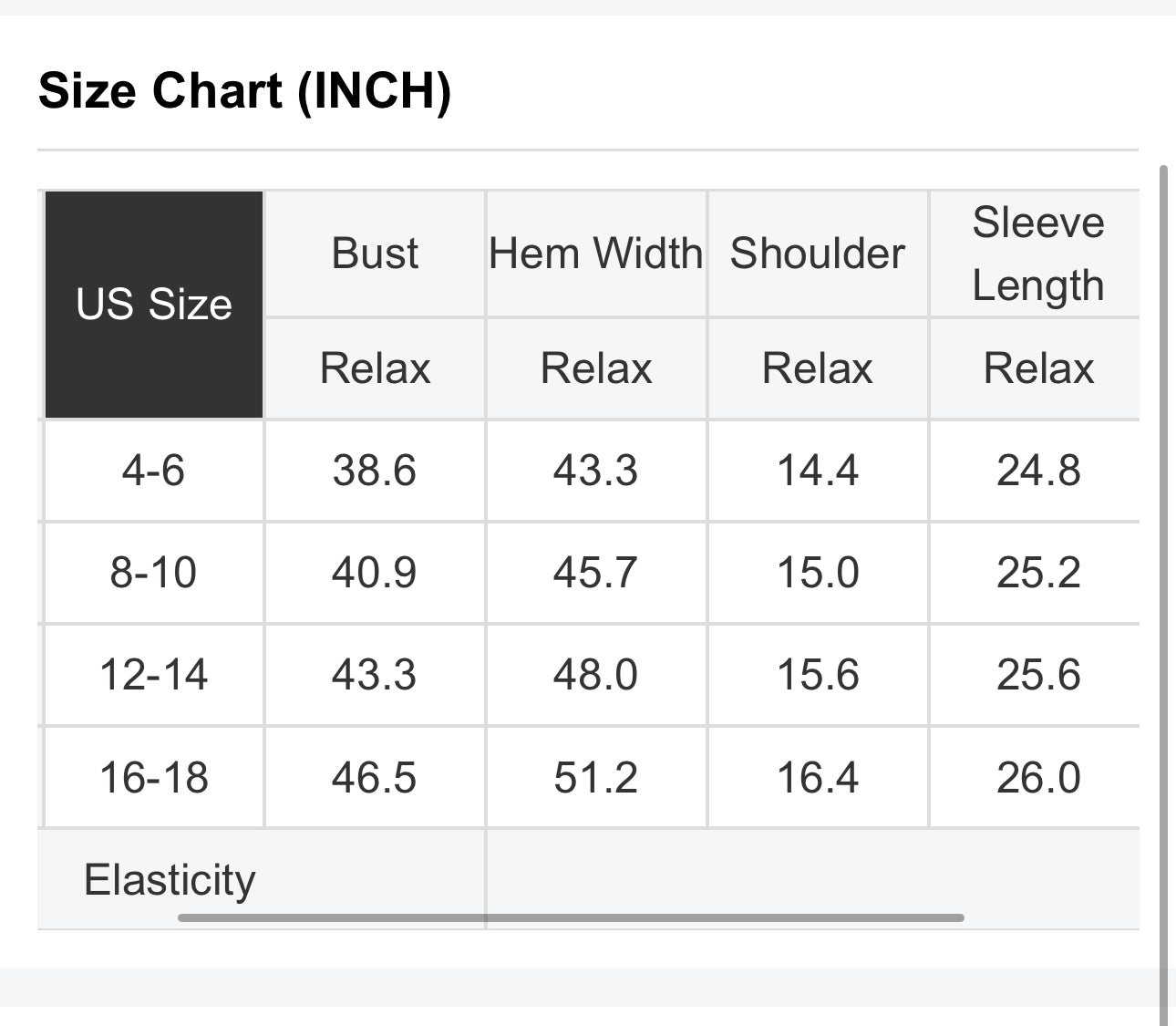1176x1026 pixels.
Task: Select the 4-6 size row label
Action: click(x=153, y=471)
